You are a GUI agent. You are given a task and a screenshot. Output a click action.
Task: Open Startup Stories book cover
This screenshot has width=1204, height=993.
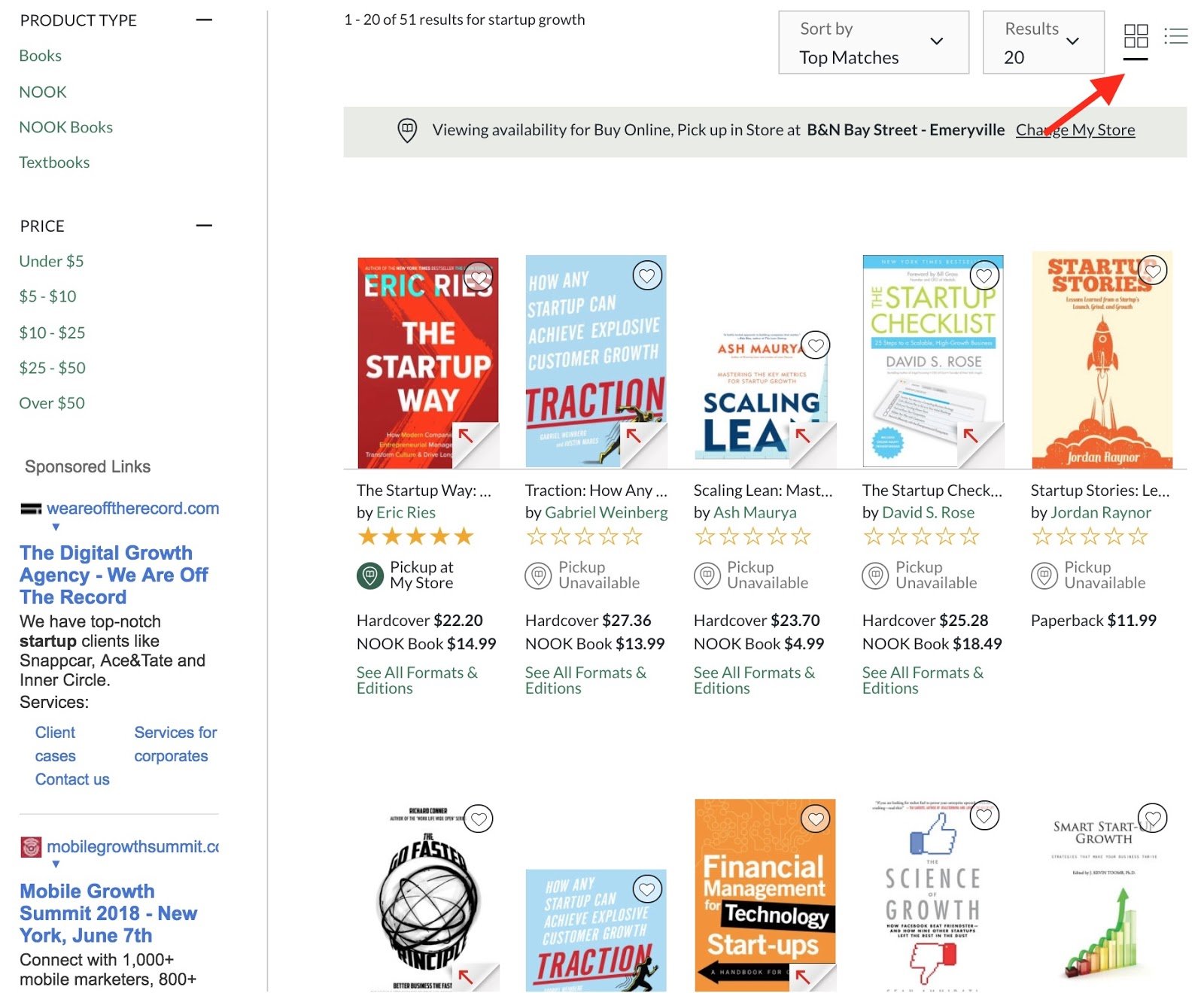[1102, 360]
